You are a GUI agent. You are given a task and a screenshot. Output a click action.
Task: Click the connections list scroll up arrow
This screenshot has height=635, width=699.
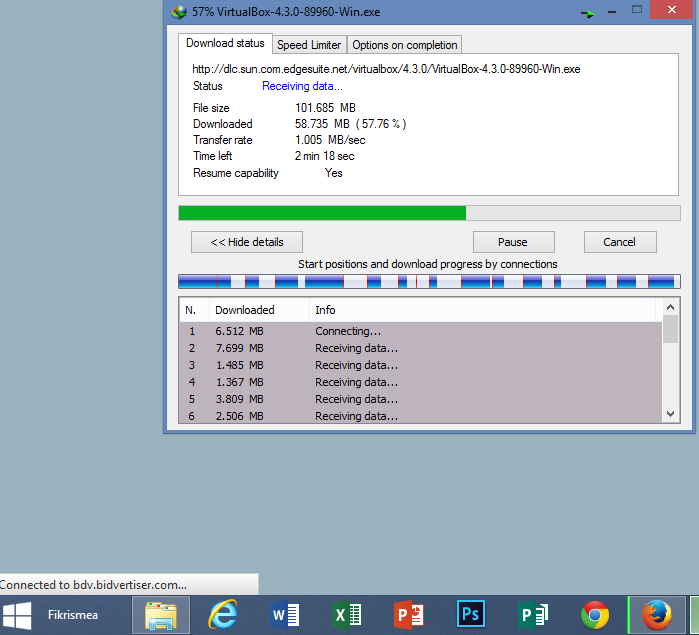click(x=670, y=307)
